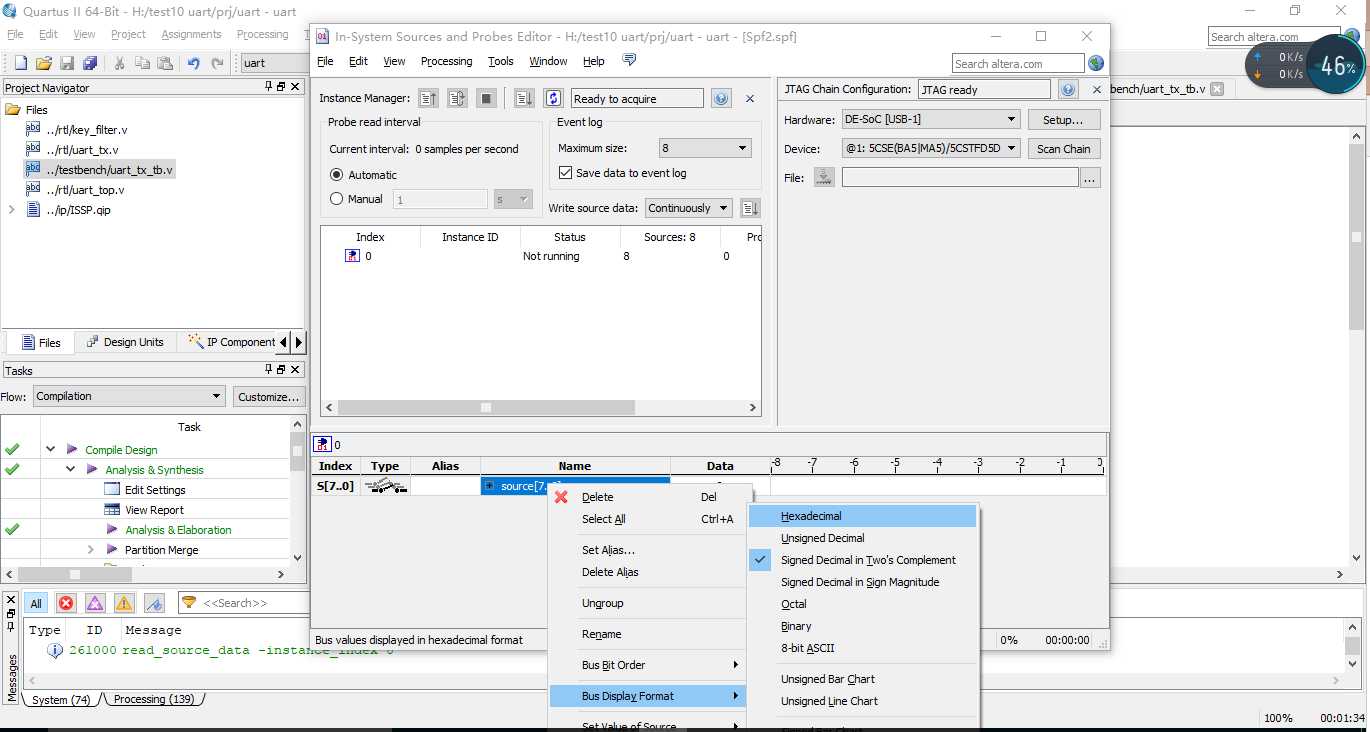The height and width of the screenshot is (732, 1370).
Task: Open the Hardware DE-SoC dropdown
Action: tap(930, 119)
